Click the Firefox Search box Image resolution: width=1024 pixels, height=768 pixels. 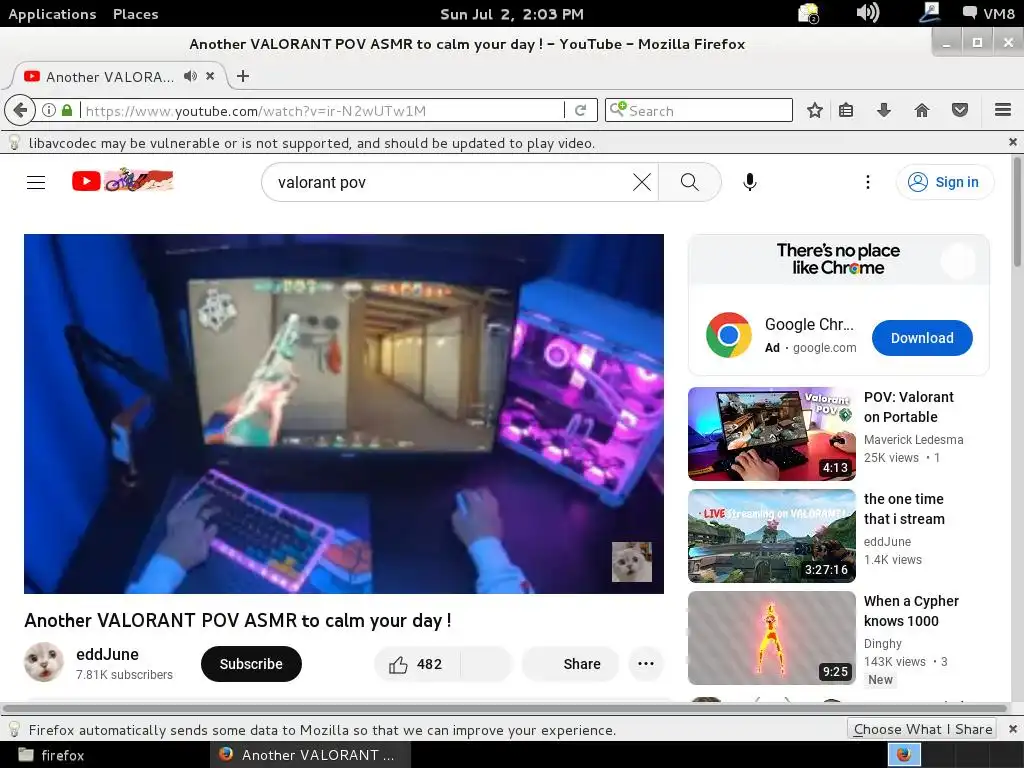(x=699, y=110)
